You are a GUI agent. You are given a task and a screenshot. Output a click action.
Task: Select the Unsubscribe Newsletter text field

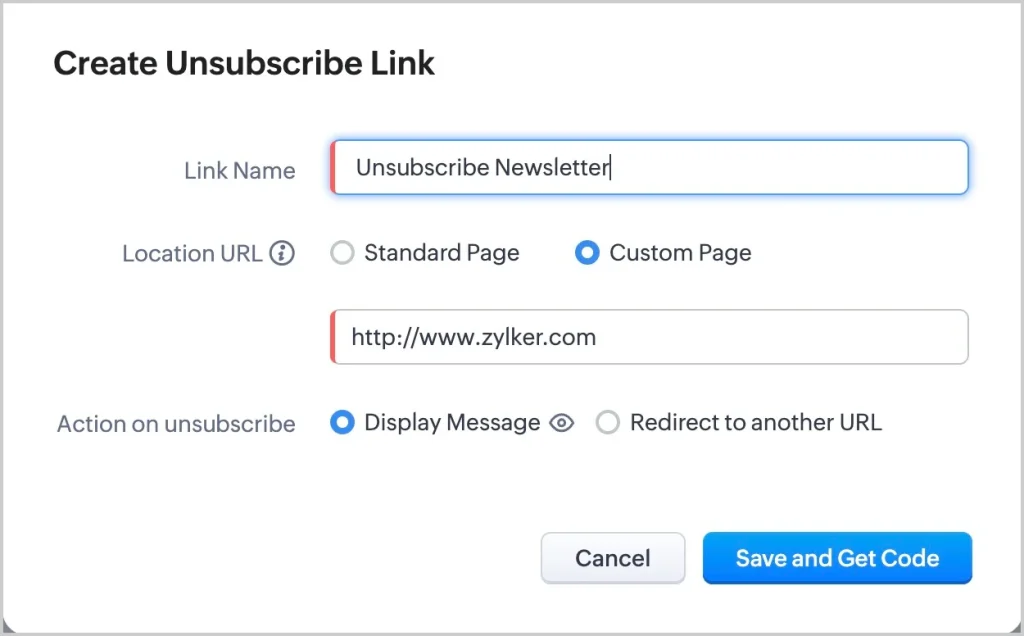[x=650, y=167]
